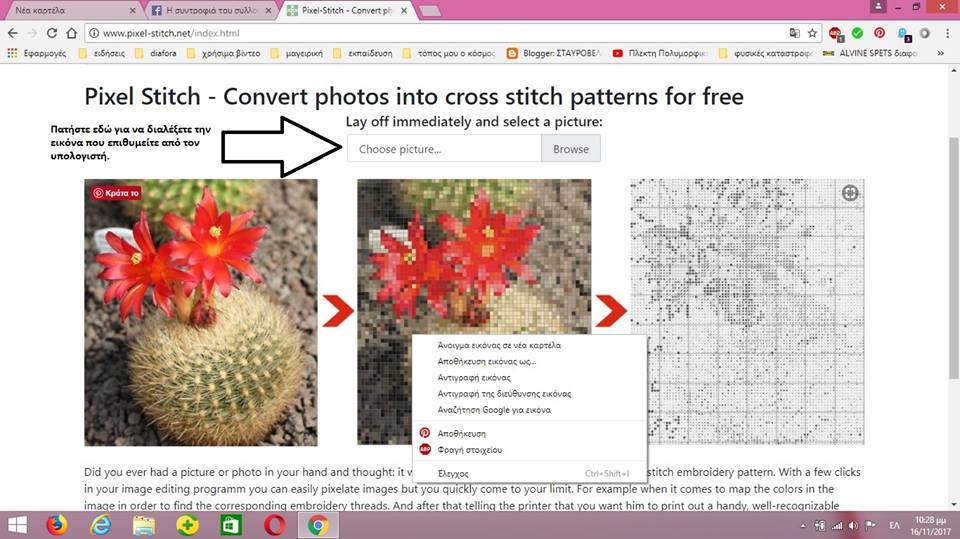Image resolution: width=960 pixels, height=539 pixels.
Task: Open the diafora bookmark folder
Action: pyautogui.click(x=156, y=53)
